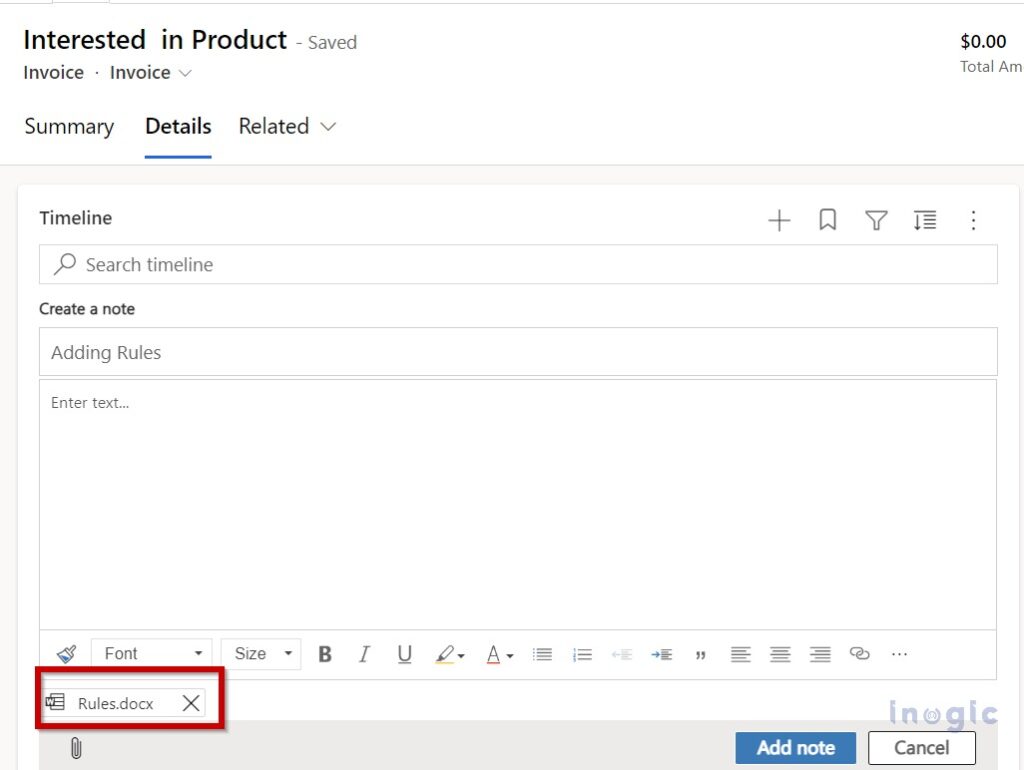This screenshot has width=1024, height=770.
Task: Create a new timeline record with the plus icon
Action: 779,220
